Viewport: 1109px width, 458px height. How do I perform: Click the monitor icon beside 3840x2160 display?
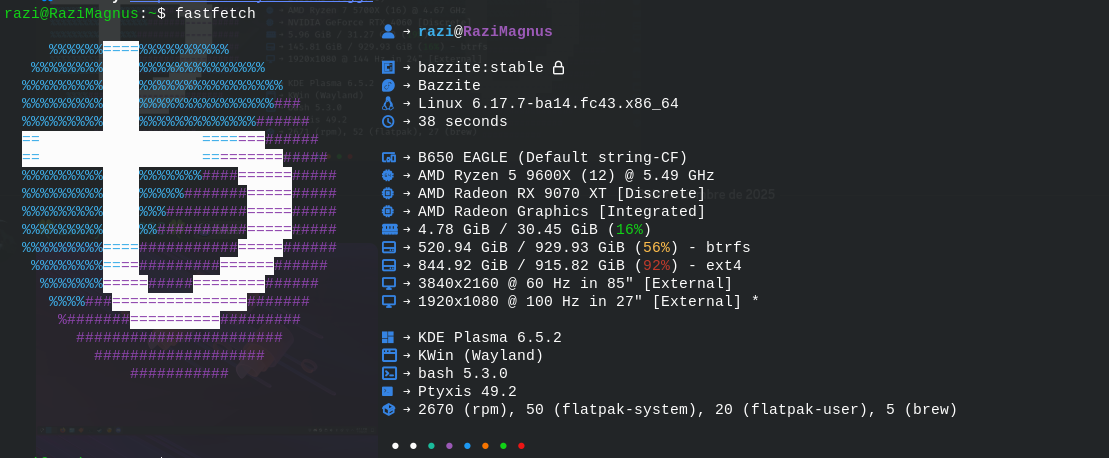(x=388, y=283)
